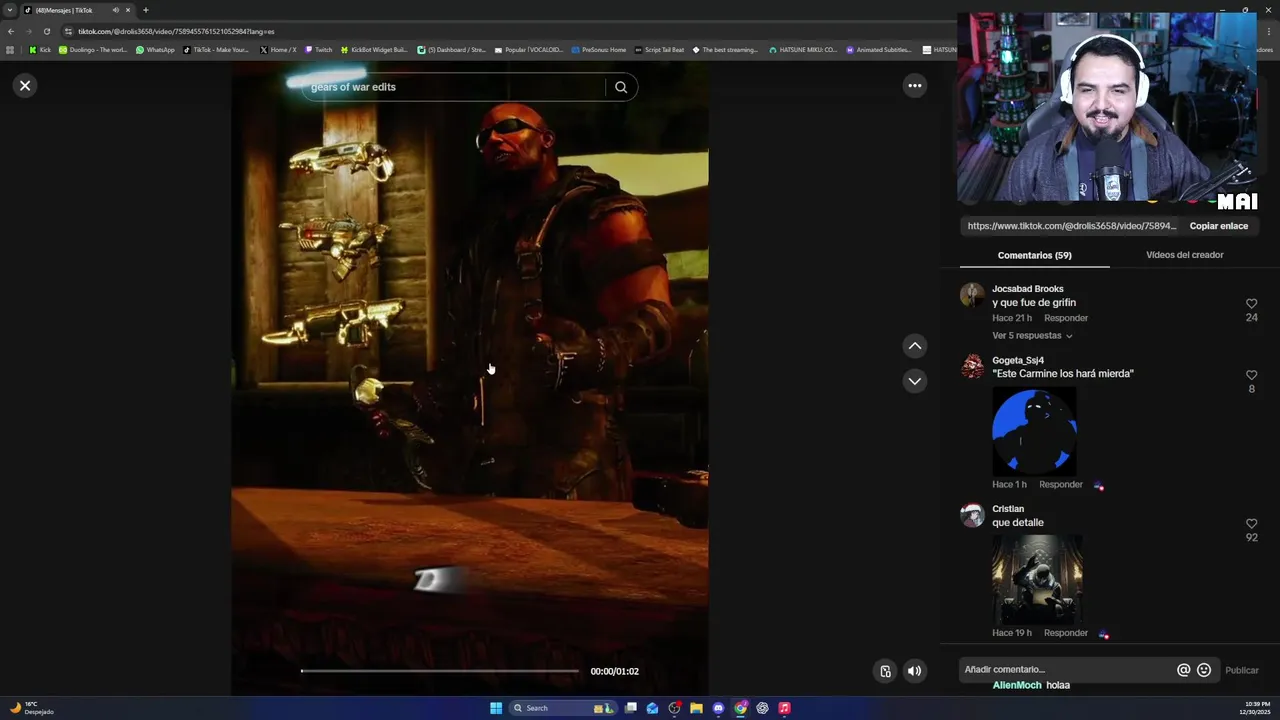Image resolution: width=1280 pixels, height=720 pixels.
Task: Open the apps grid in bookmarks bar
Action: [x=10, y=50]
